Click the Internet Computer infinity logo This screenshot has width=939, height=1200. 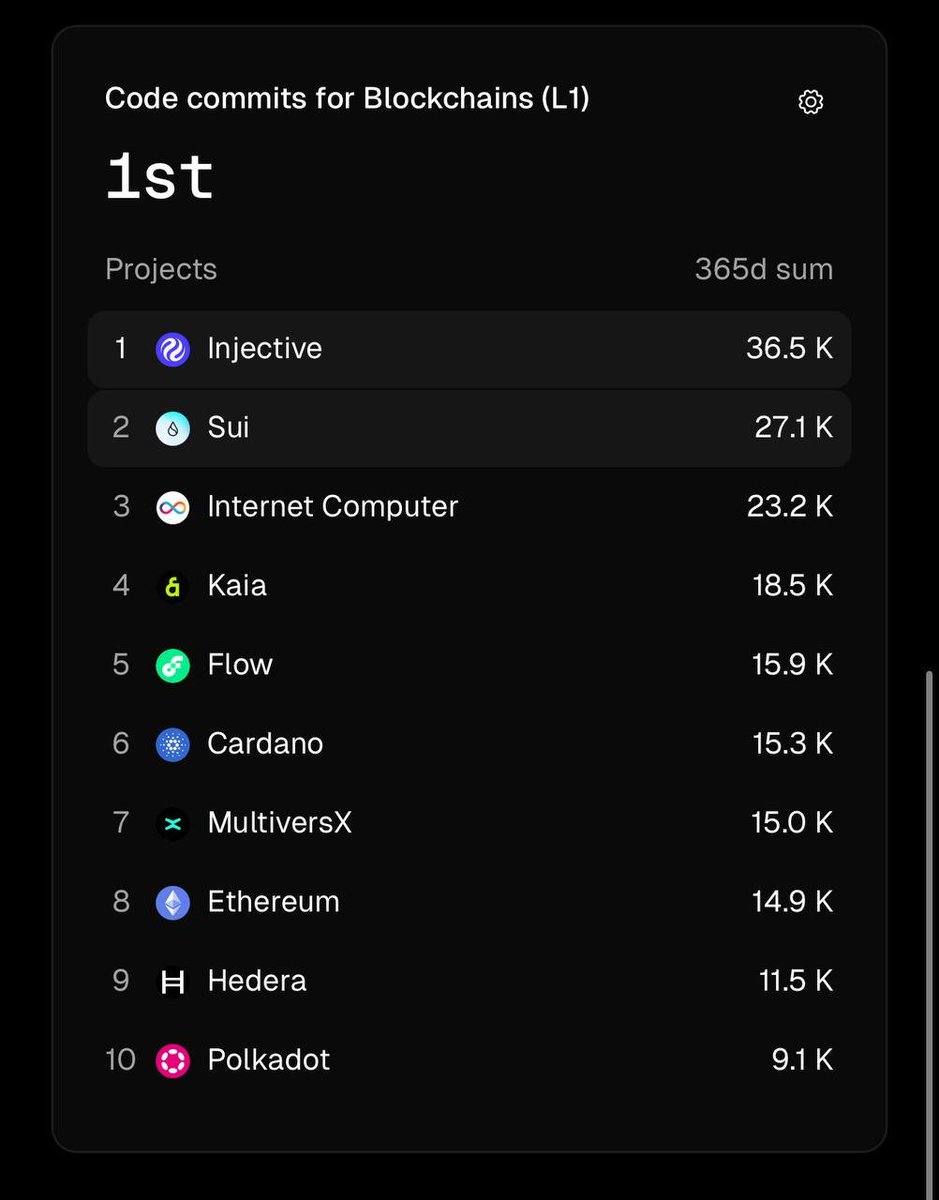173,507
